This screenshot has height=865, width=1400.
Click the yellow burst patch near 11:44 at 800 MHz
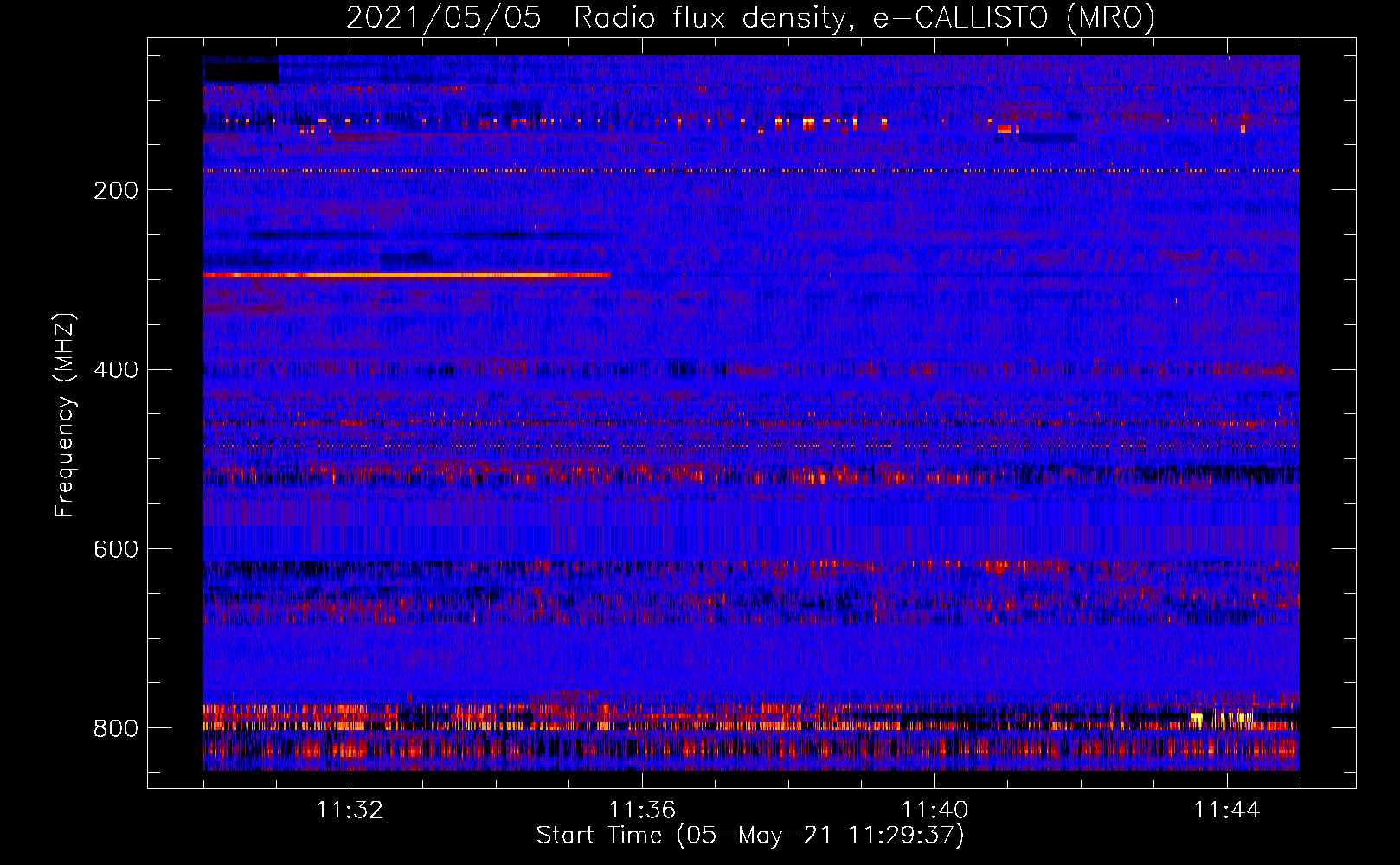[x=1221, y=717]
